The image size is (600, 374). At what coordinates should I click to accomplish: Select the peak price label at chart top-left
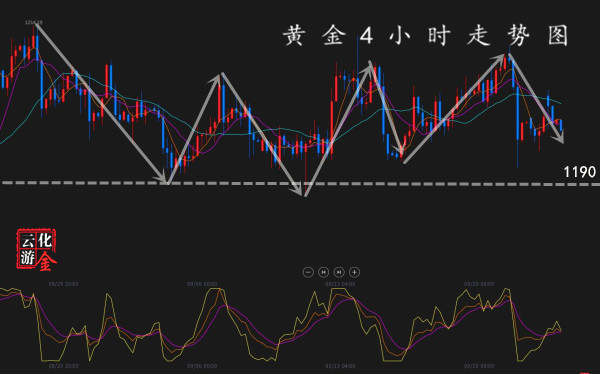pos(34,23)
